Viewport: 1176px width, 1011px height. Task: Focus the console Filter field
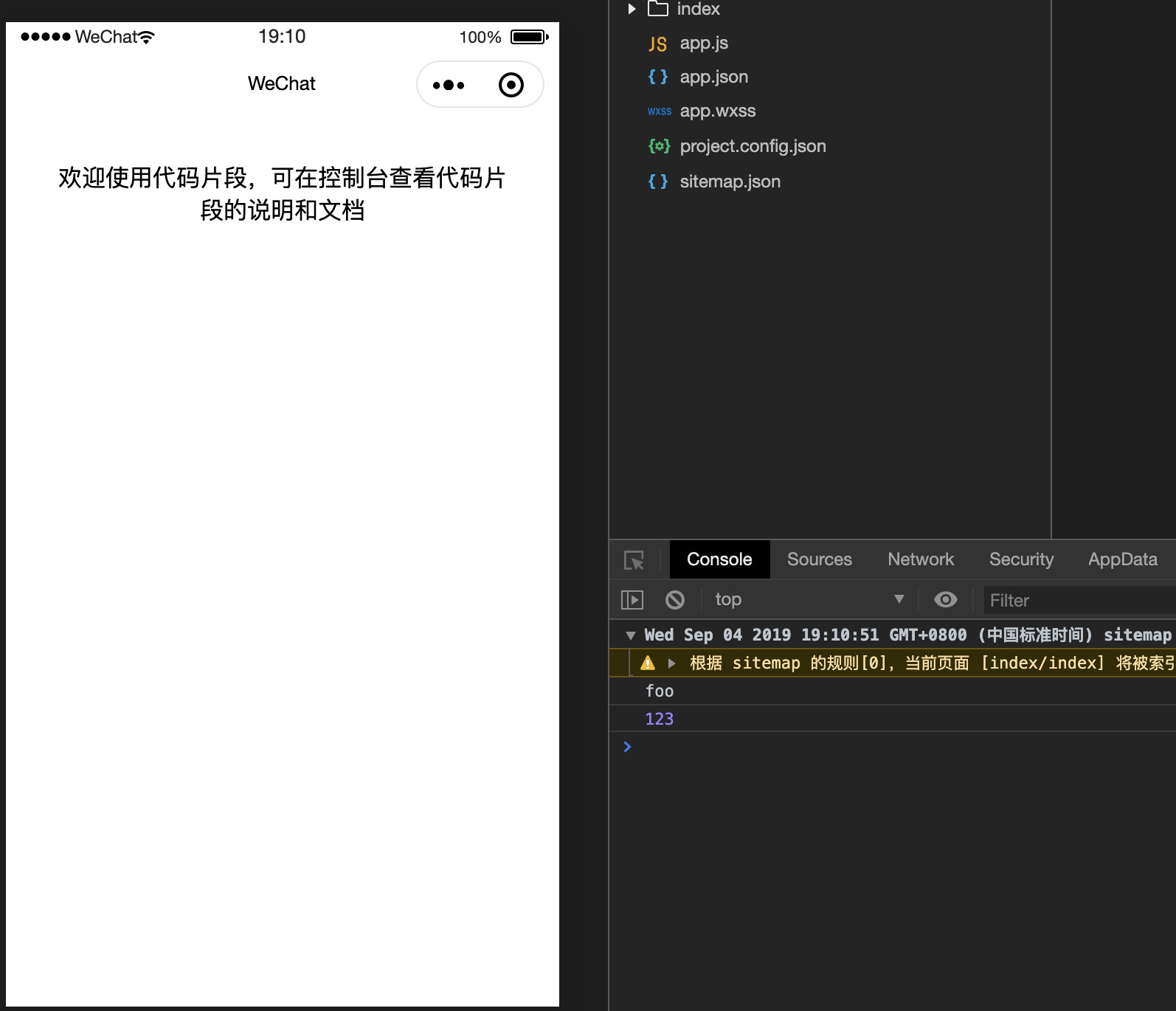[x=1079, y=601]
